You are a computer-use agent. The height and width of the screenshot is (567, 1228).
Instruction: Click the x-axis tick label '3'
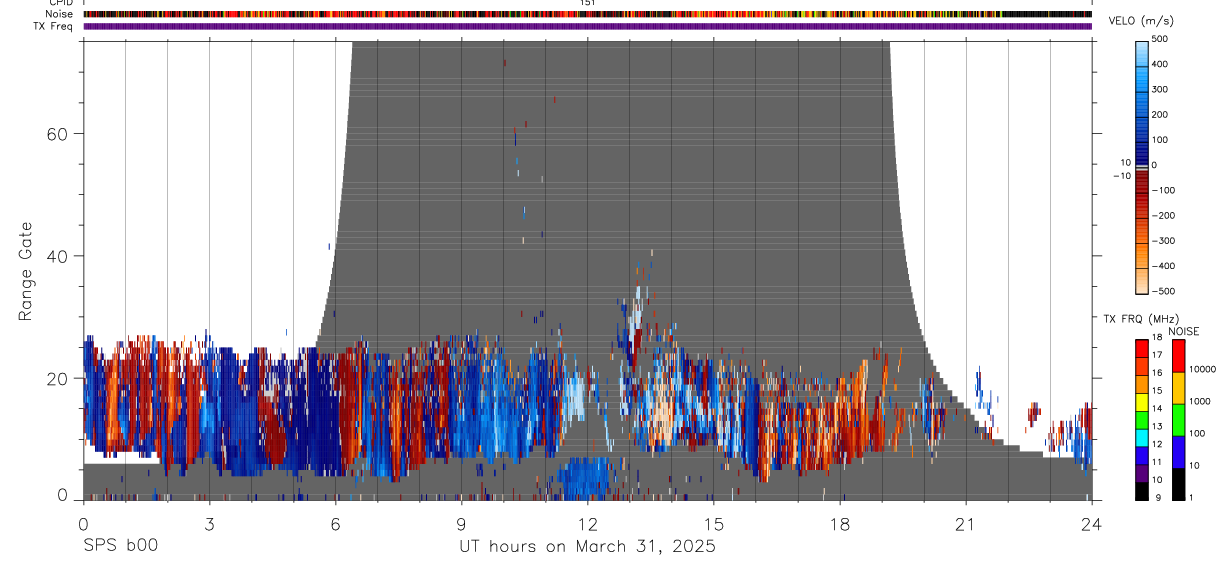(209, 523)
